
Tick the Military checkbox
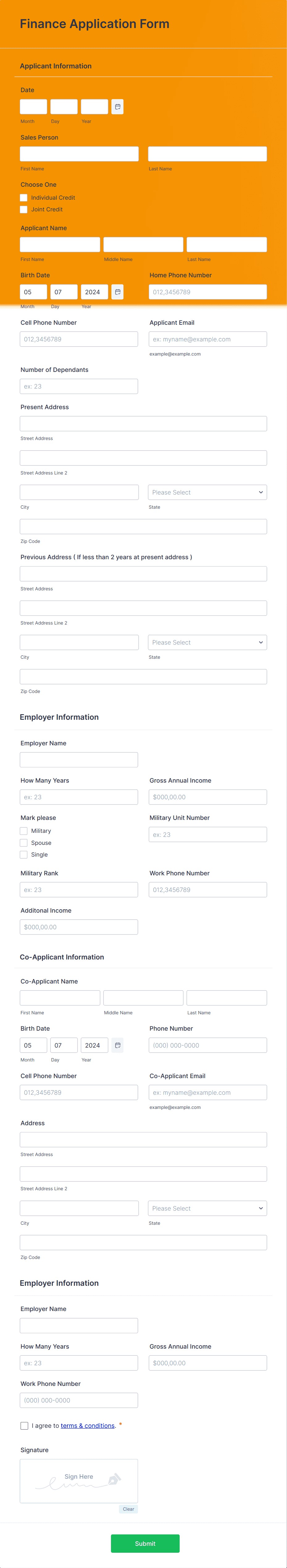24,831
